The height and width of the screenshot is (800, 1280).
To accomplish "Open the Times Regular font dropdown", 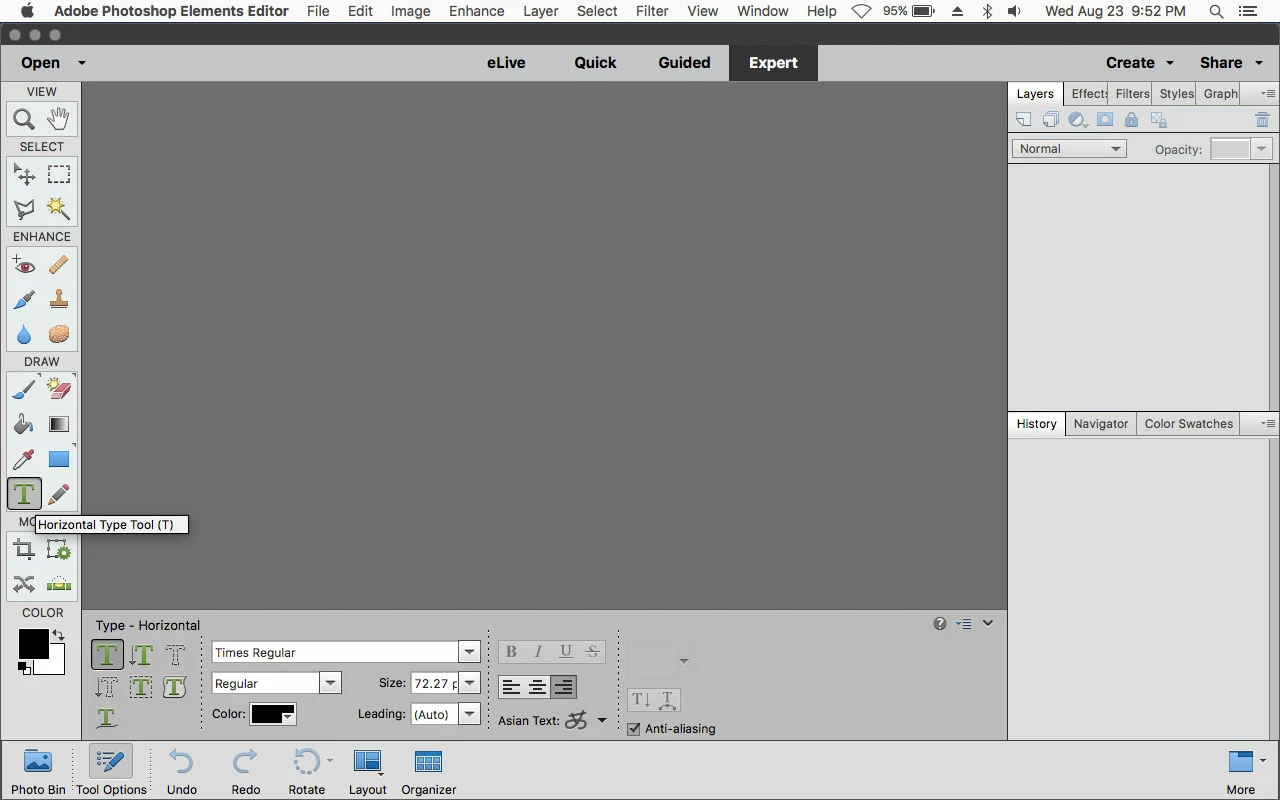I will pyautogui.click(x=469, y=652).
